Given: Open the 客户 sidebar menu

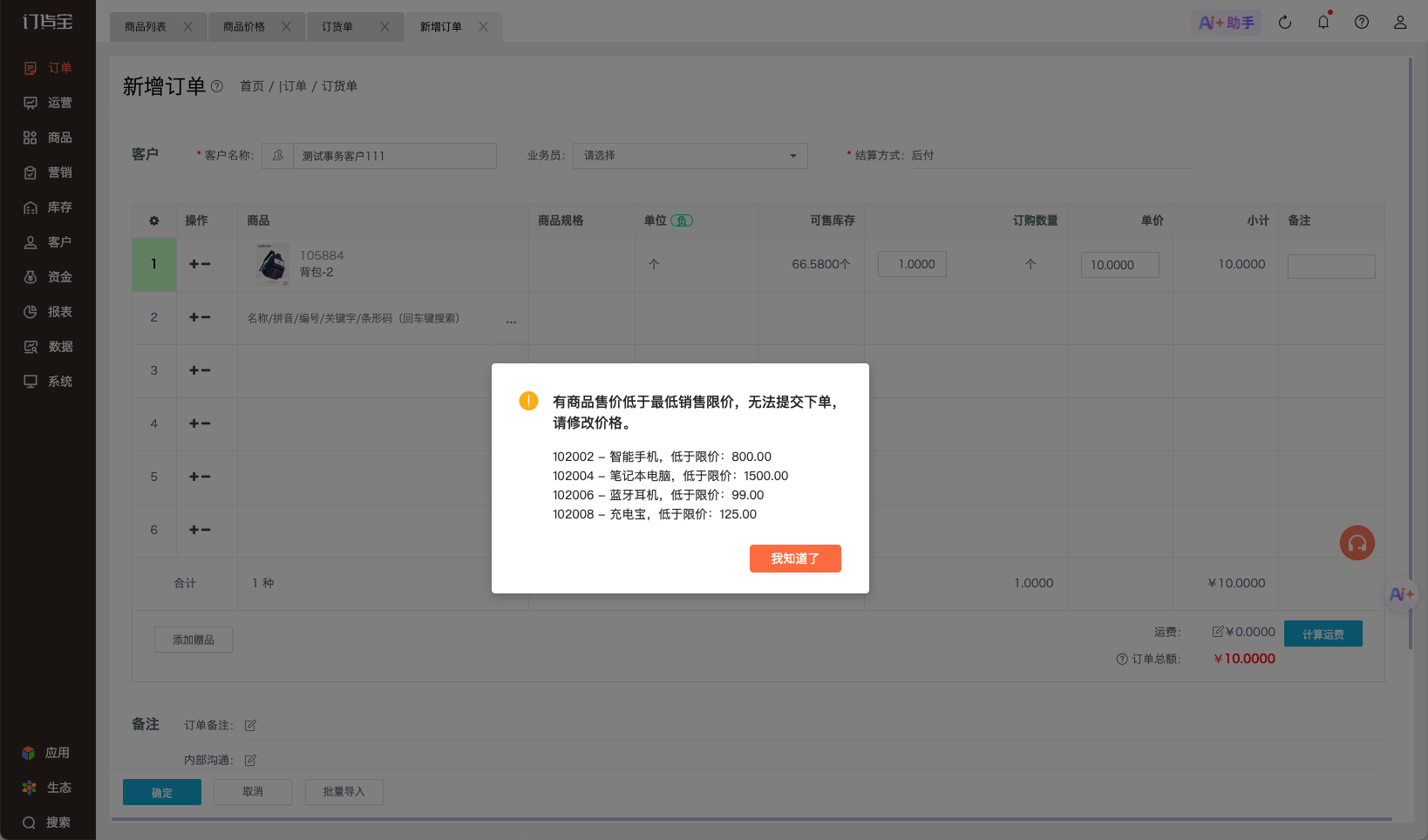Looking at the screenshot, I should [48, 242].
